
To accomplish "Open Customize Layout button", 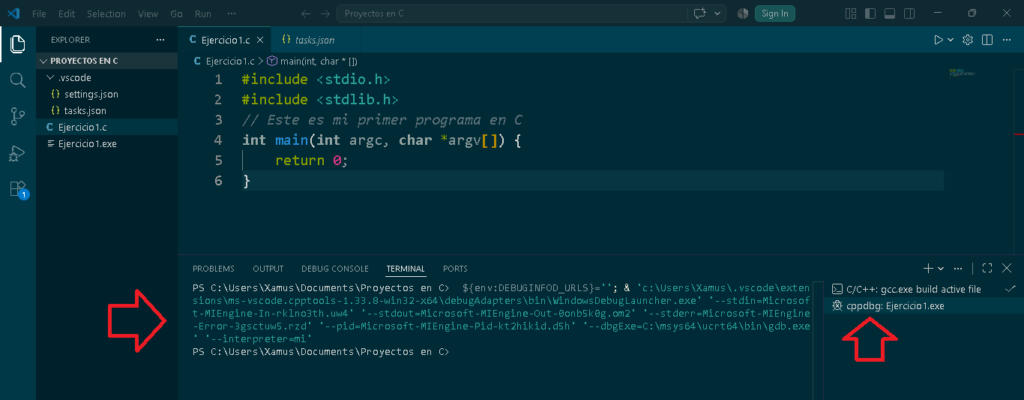I will click(x=851, y=13).
